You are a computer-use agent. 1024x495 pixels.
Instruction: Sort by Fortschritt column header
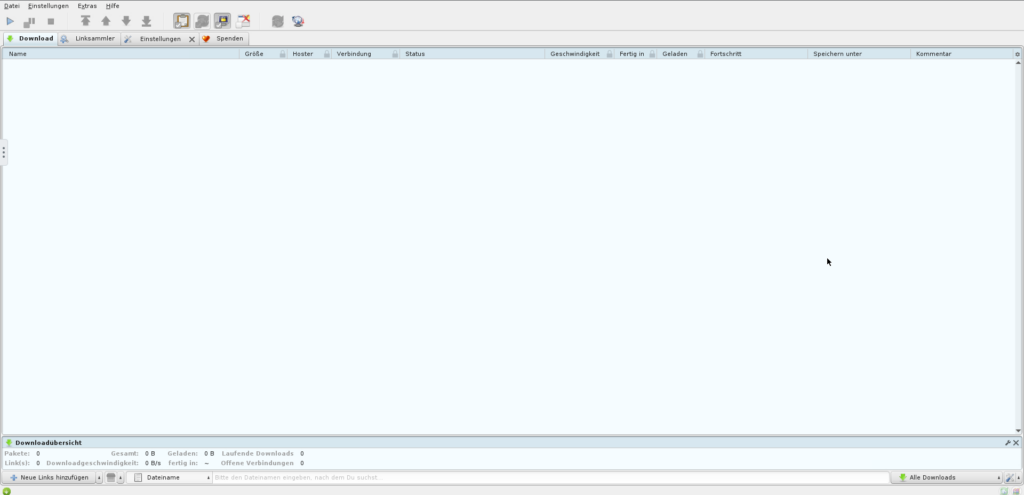(756, 54)
